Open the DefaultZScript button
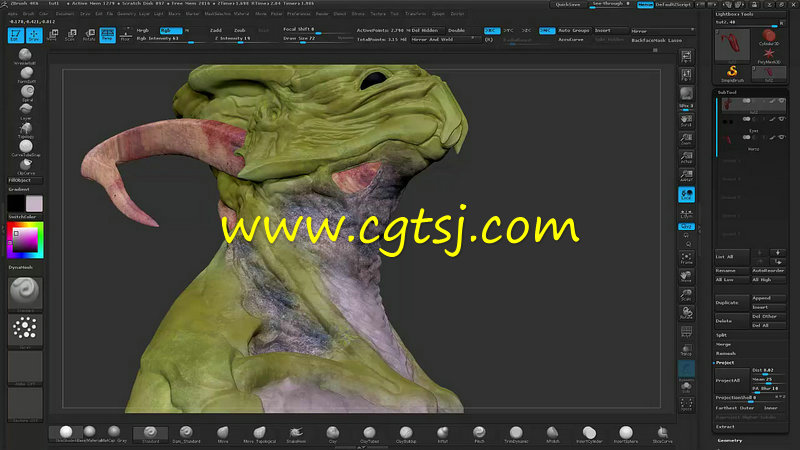Screen dimensions: 800x450 (x=673, y=5)
